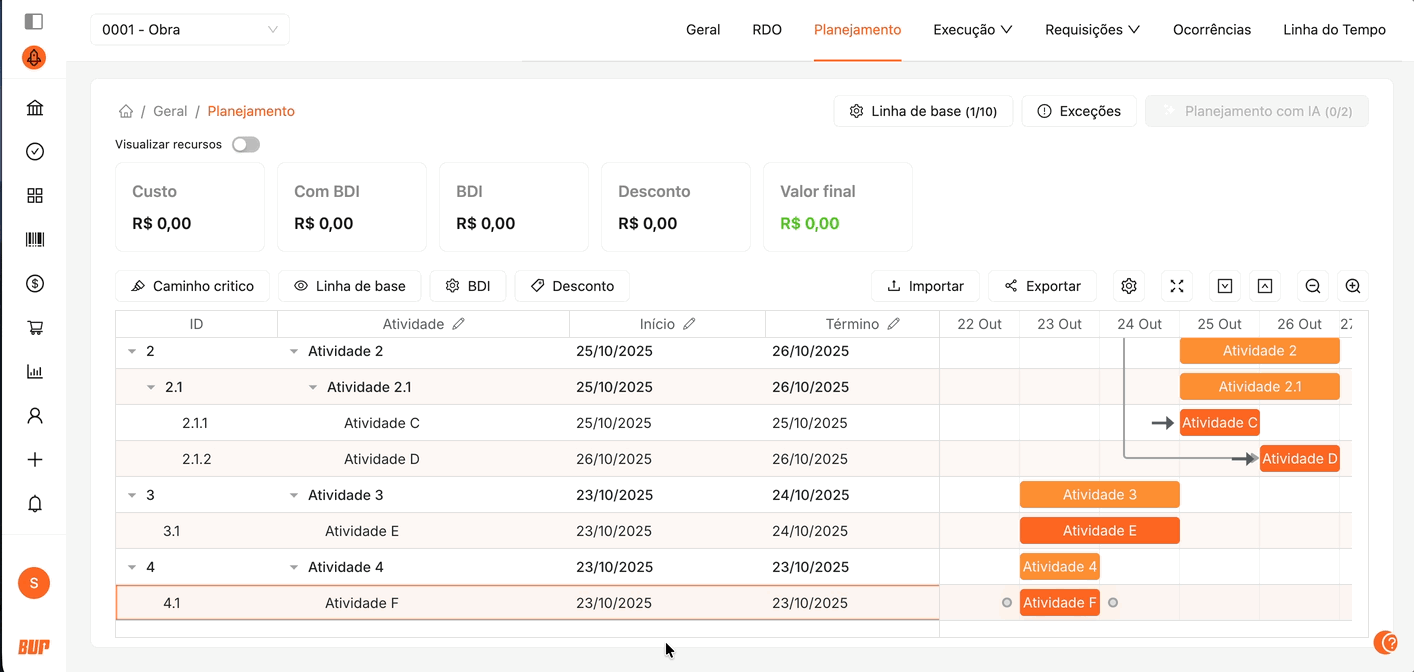Open the shopping cart sidebar icon
Image resolution: width=1414 pixels, height=672 pixels.
(35, 328)
